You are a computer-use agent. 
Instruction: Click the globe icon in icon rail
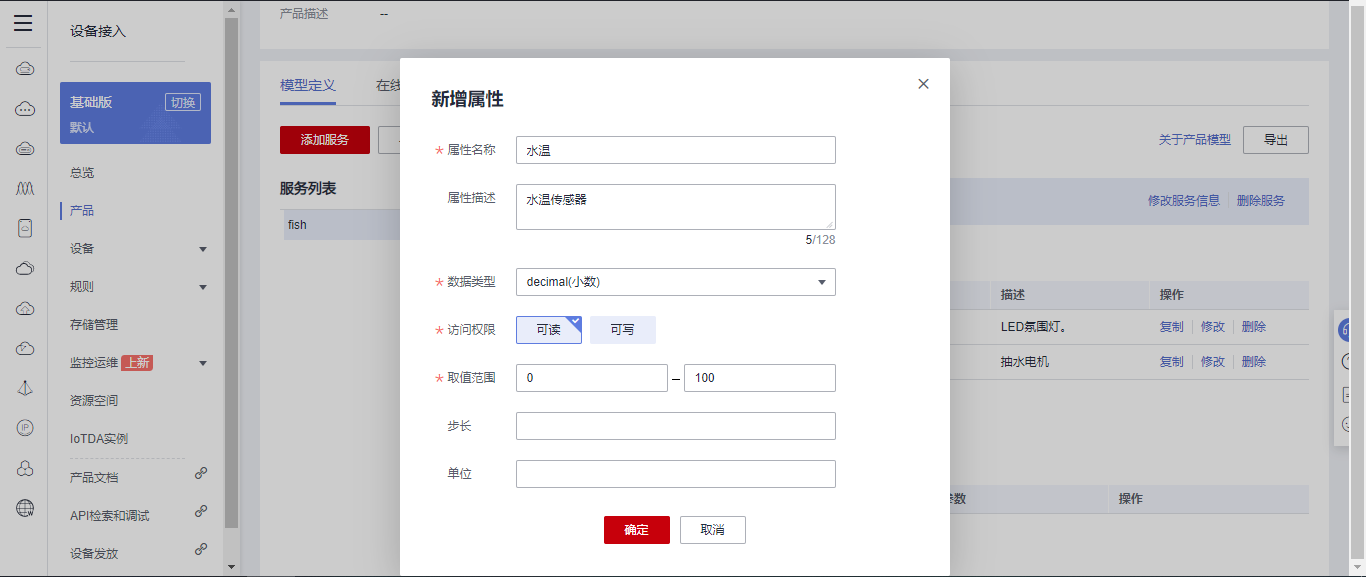coord(25,508)
